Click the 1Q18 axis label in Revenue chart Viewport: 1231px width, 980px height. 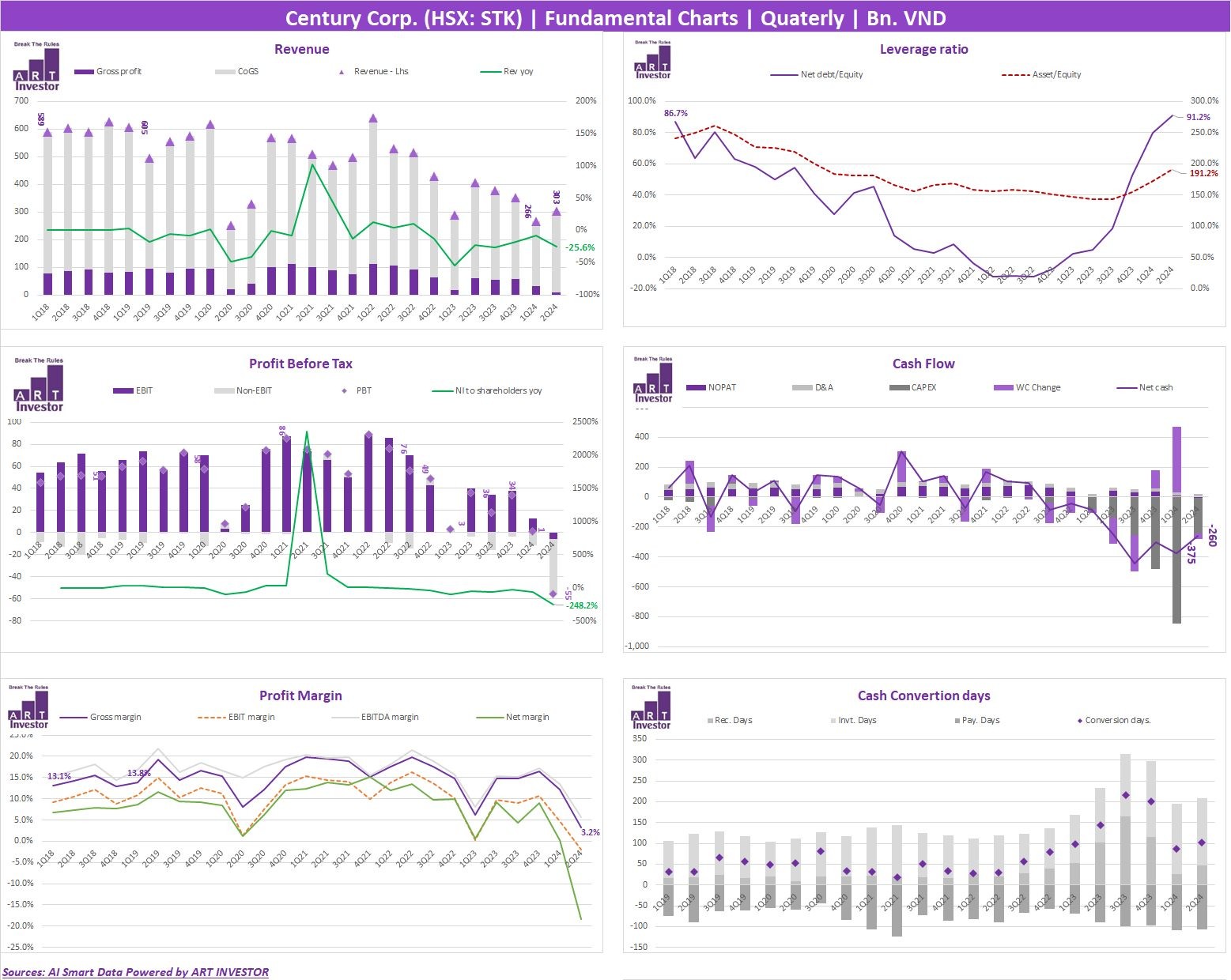tap(40, 312)
